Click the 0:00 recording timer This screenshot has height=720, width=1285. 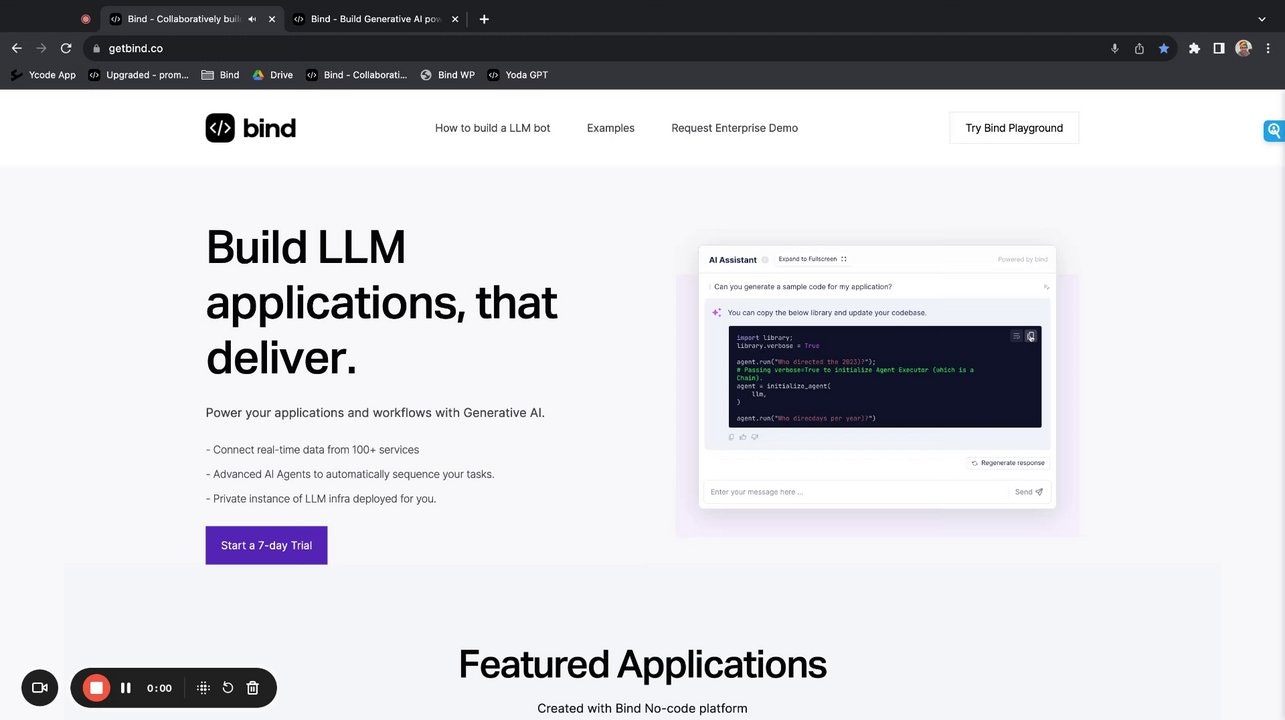pyautogui.click(x=159, y=688)
